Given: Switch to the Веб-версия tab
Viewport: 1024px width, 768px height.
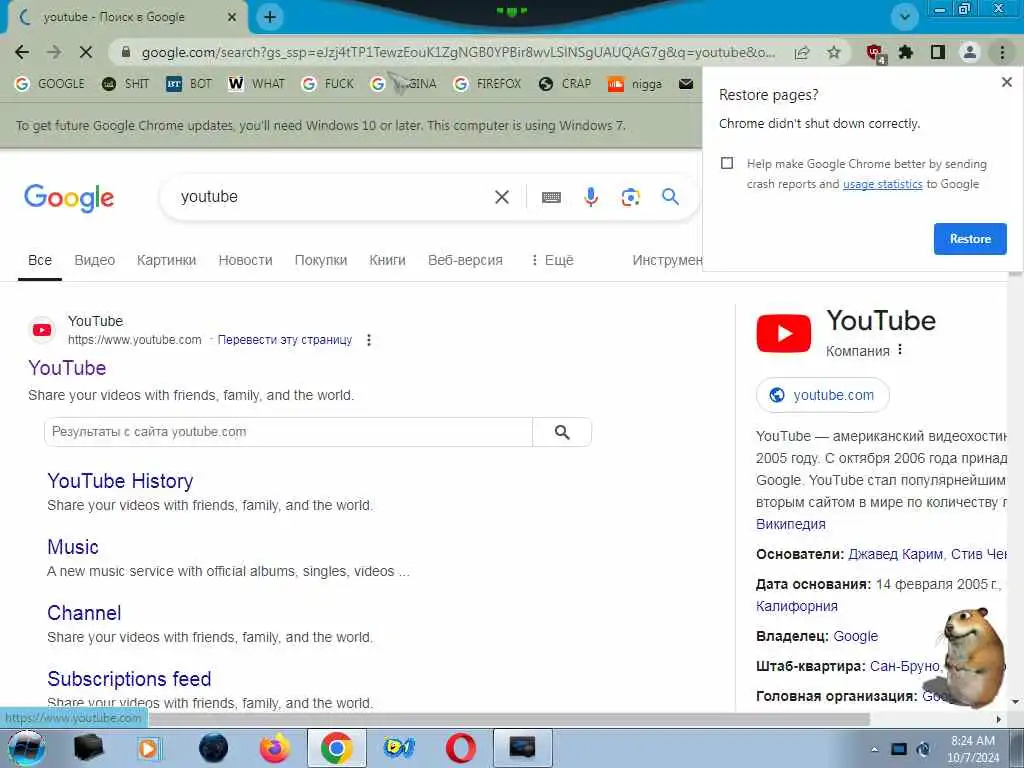Looking at the screenshot, I should (x=466, y=261).
